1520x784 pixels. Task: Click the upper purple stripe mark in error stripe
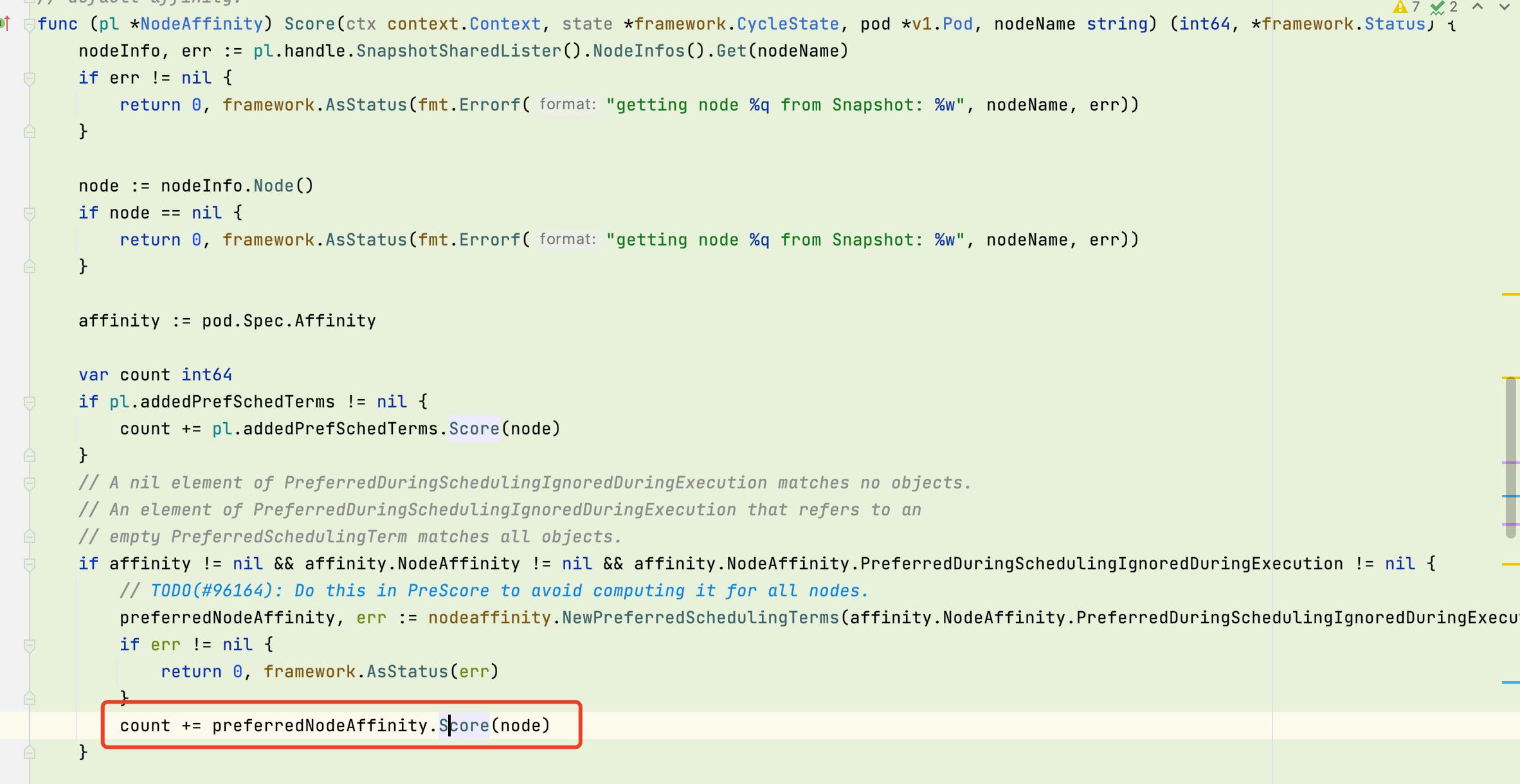(1510, 463)
